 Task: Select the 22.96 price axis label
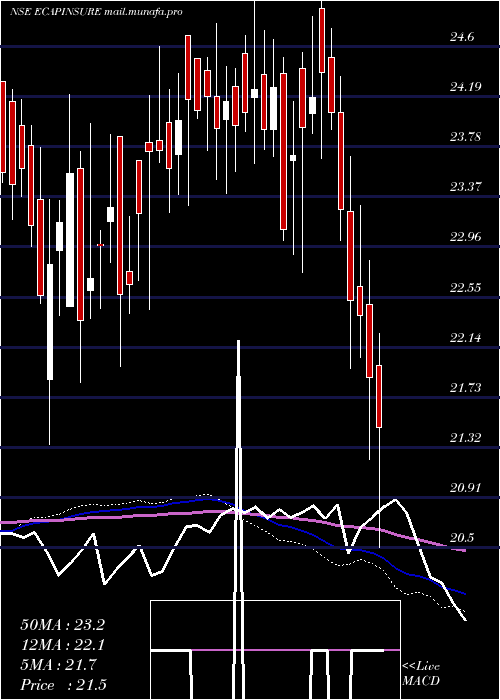[466, 238]
